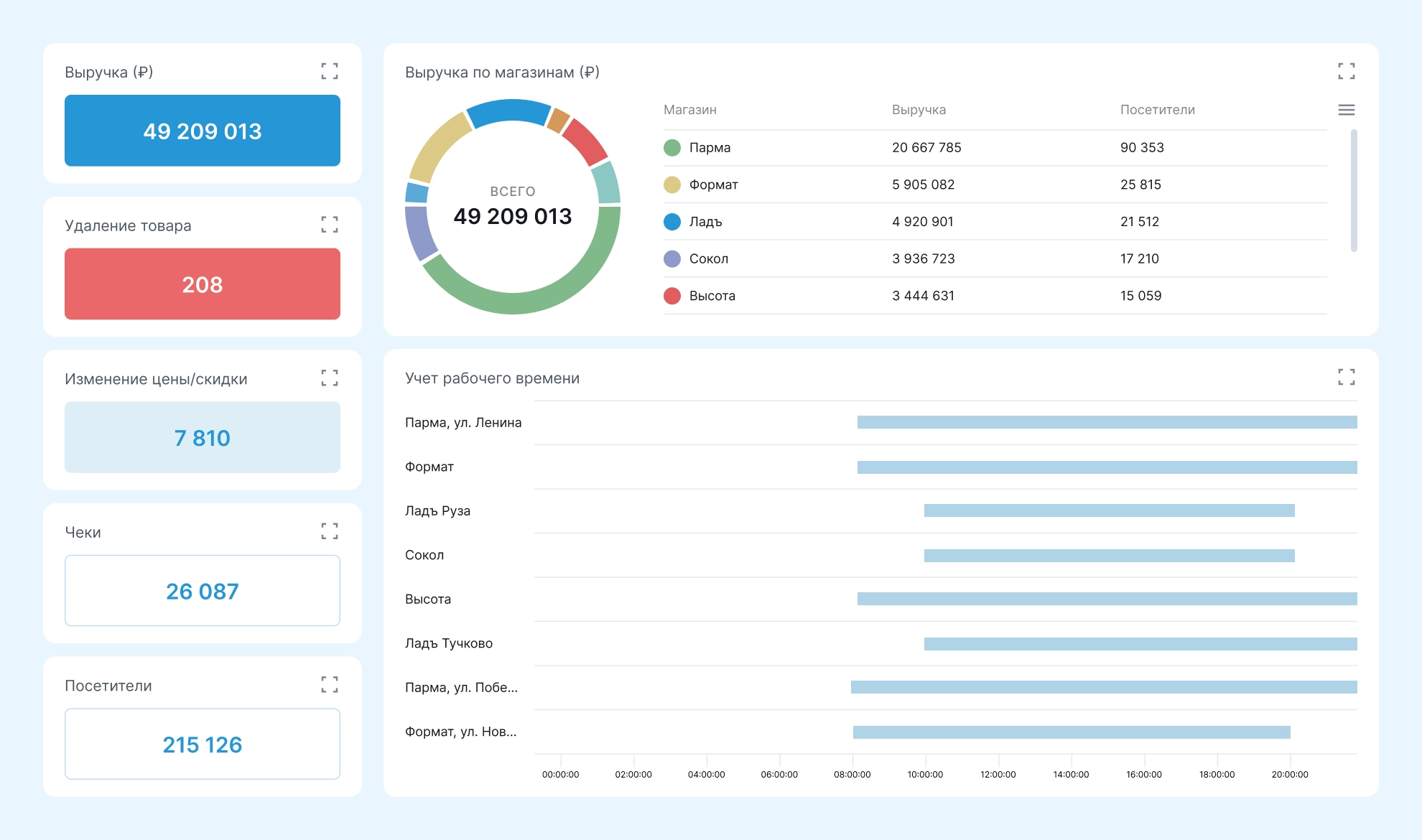Click the 215 126 visitors tile
The height and width of the screenshot is (840, 1422).
(203, 744)
